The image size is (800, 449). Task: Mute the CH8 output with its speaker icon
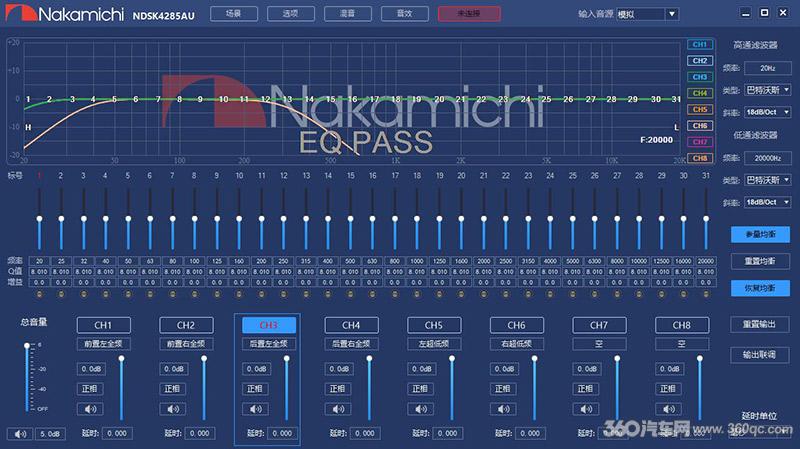pyautogui.click(x=669, y=409)
